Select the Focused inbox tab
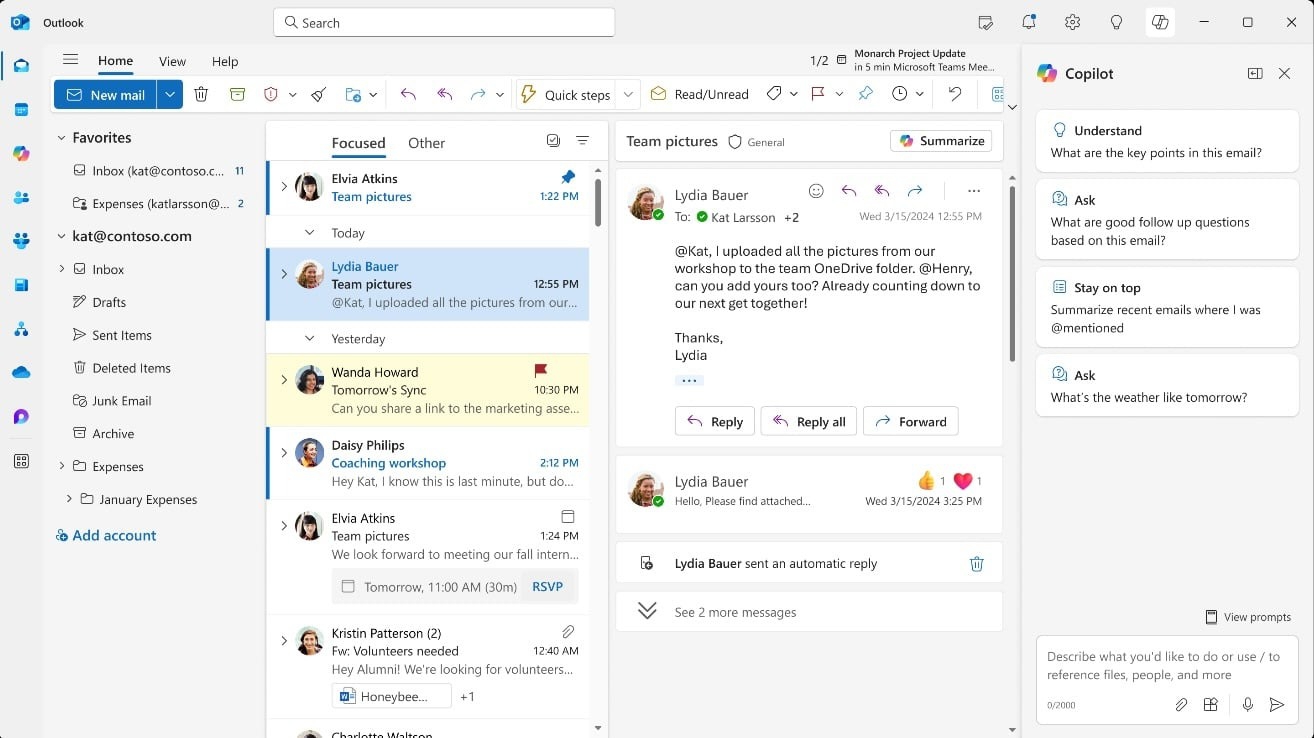Viewport: 1314px width, 738px height. (x=358, y=143)
